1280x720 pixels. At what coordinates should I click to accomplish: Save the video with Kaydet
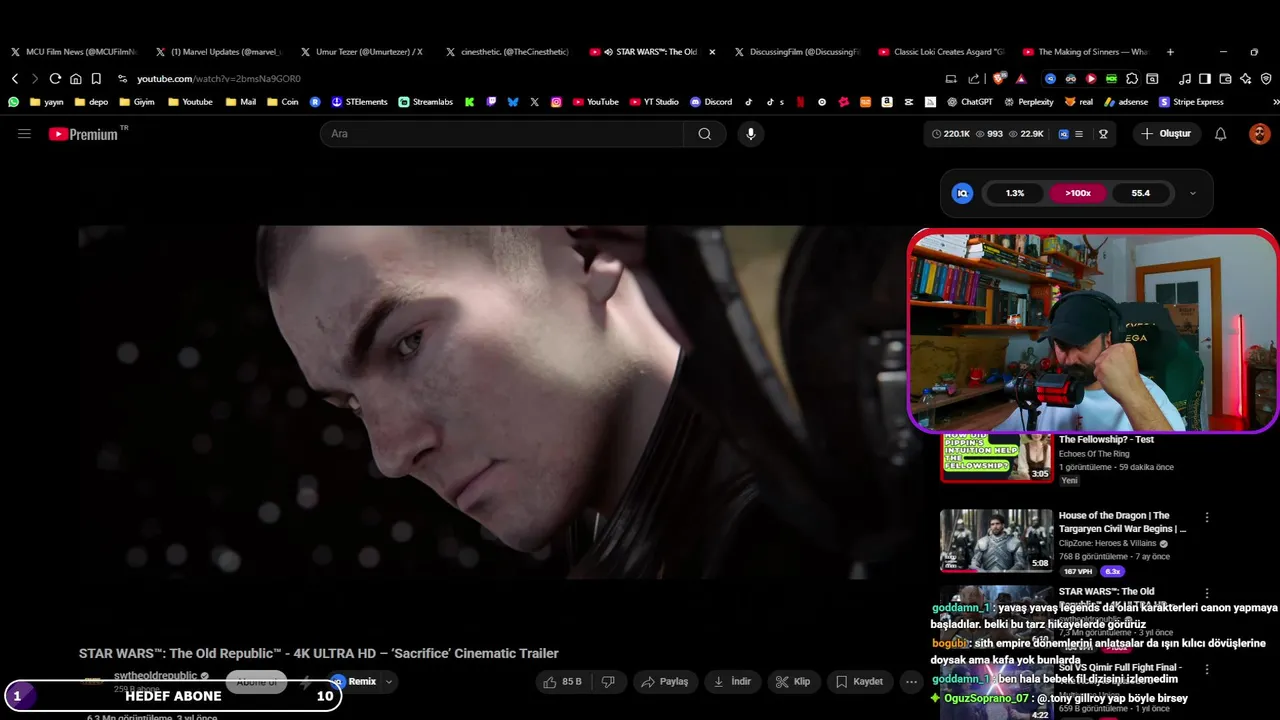pos(860,681)
